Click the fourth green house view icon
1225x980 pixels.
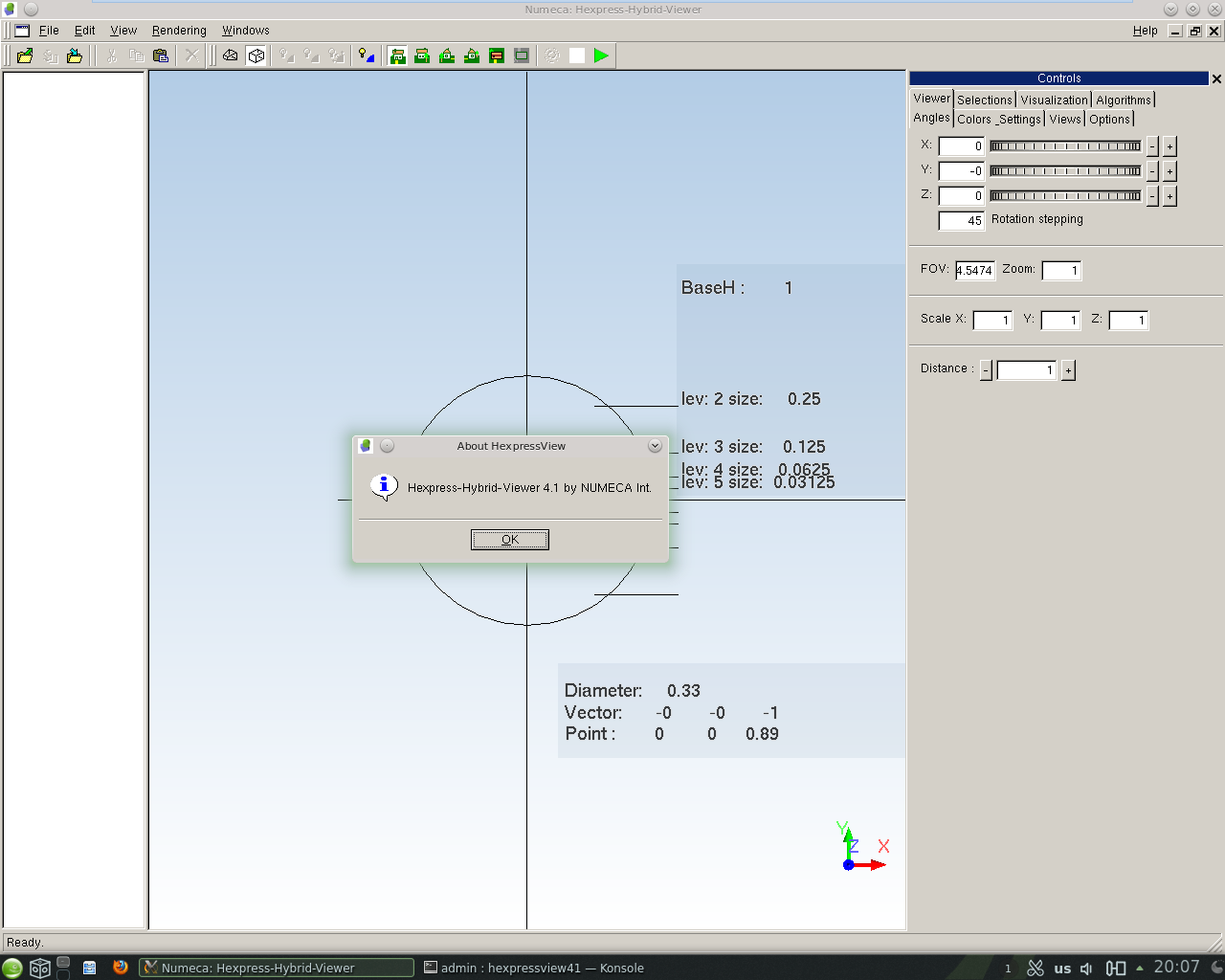pyautogui.click(x=472, y=56)
